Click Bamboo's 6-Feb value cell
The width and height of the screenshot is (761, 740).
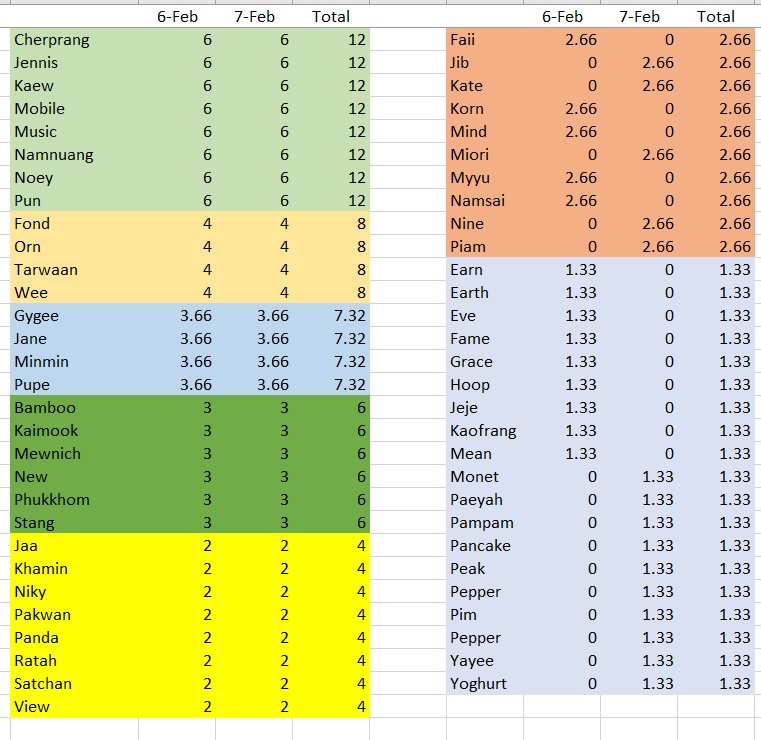coord(177,408)
